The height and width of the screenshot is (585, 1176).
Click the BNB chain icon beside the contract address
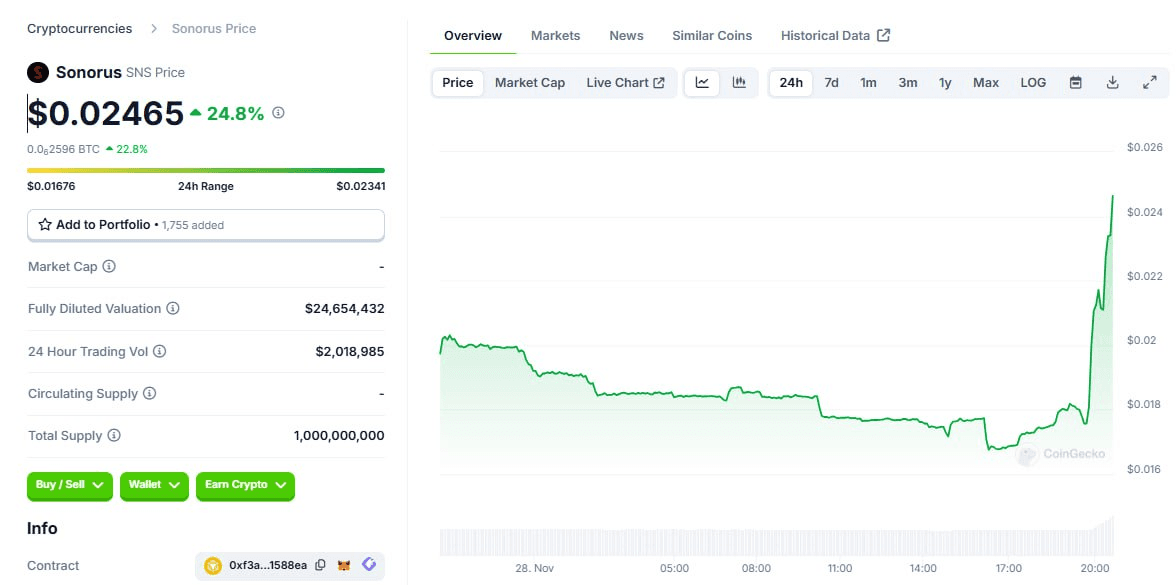(214, 566)
